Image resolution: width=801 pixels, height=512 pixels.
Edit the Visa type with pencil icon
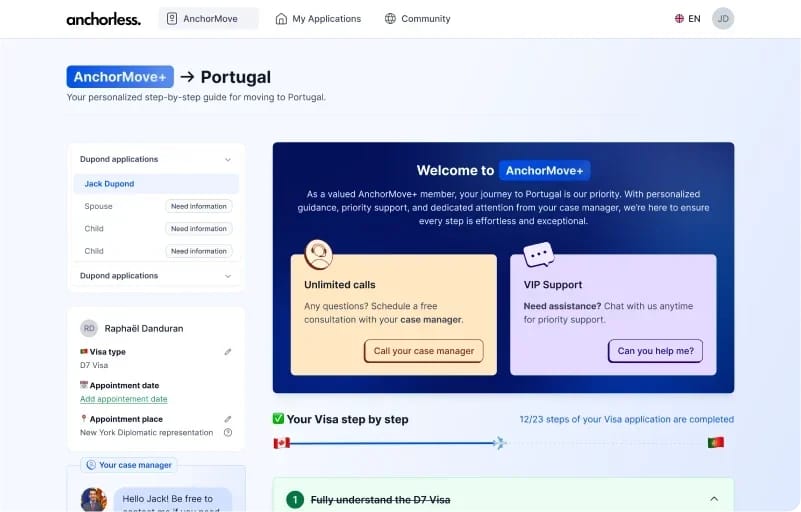tap(228, 352)
